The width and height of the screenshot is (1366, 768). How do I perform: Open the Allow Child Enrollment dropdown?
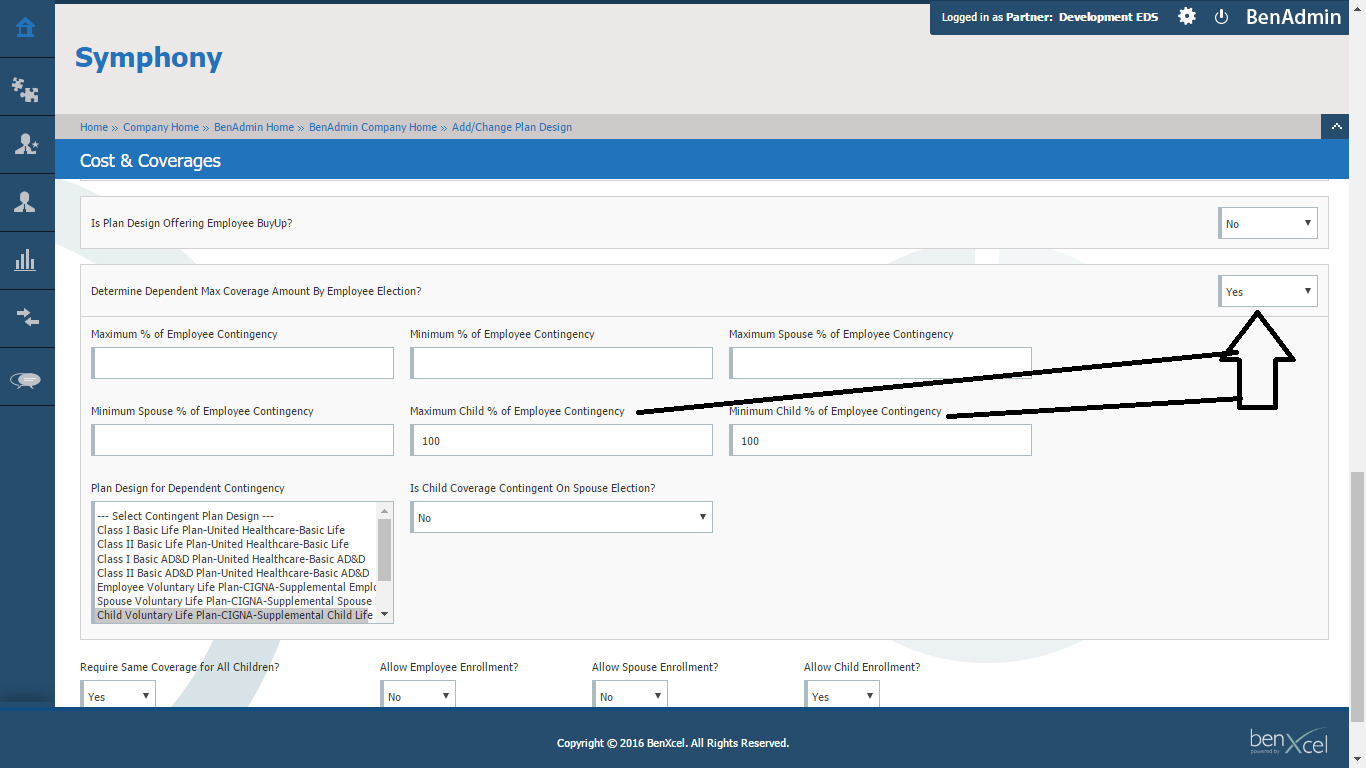841,695
